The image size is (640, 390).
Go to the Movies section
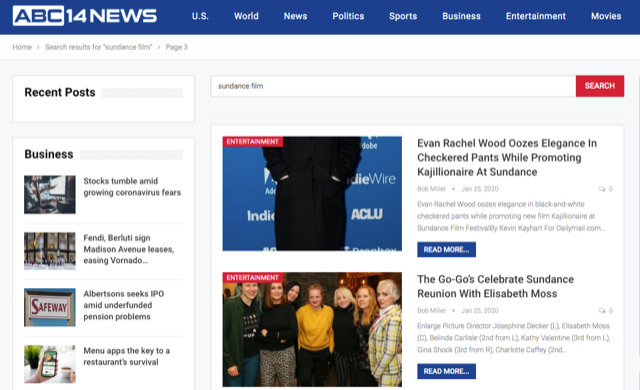[x=606, y=16]
